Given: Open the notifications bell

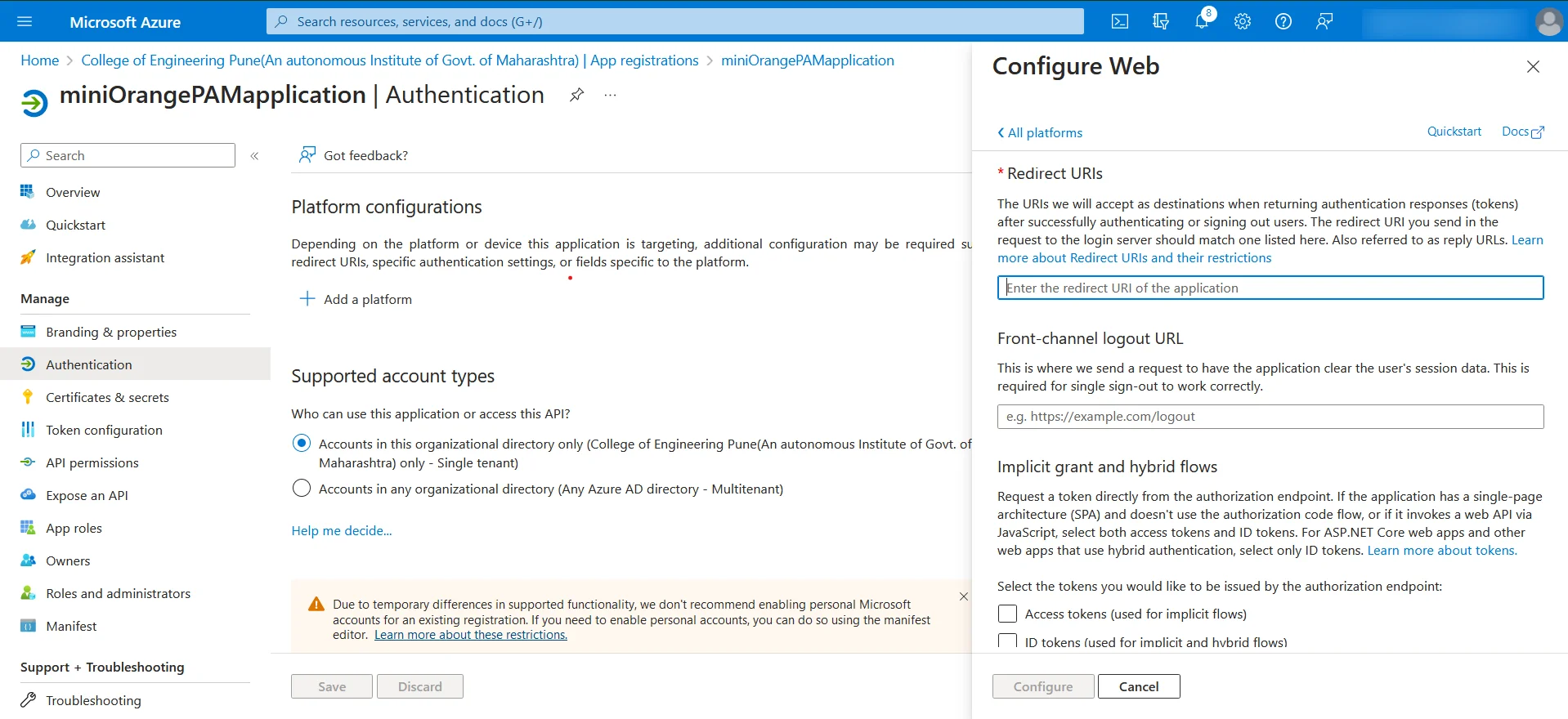Looking at the screenshot, I should pos(1202,21).
